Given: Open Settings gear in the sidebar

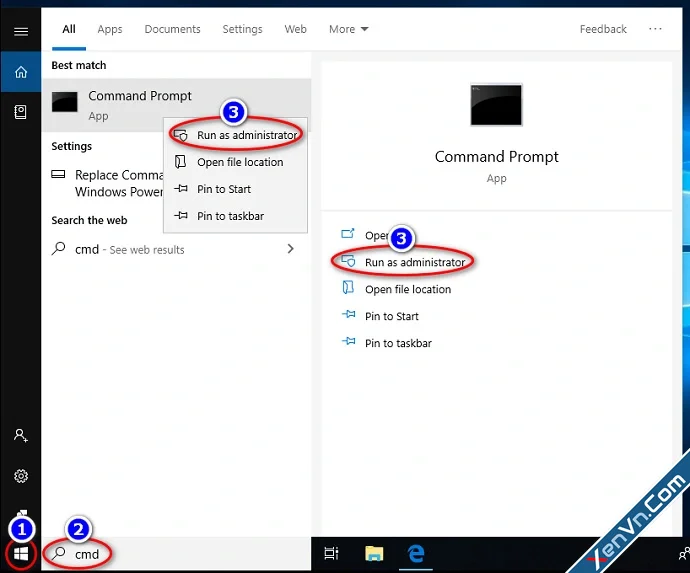Looking at the screenshot, I should point(21,476).
